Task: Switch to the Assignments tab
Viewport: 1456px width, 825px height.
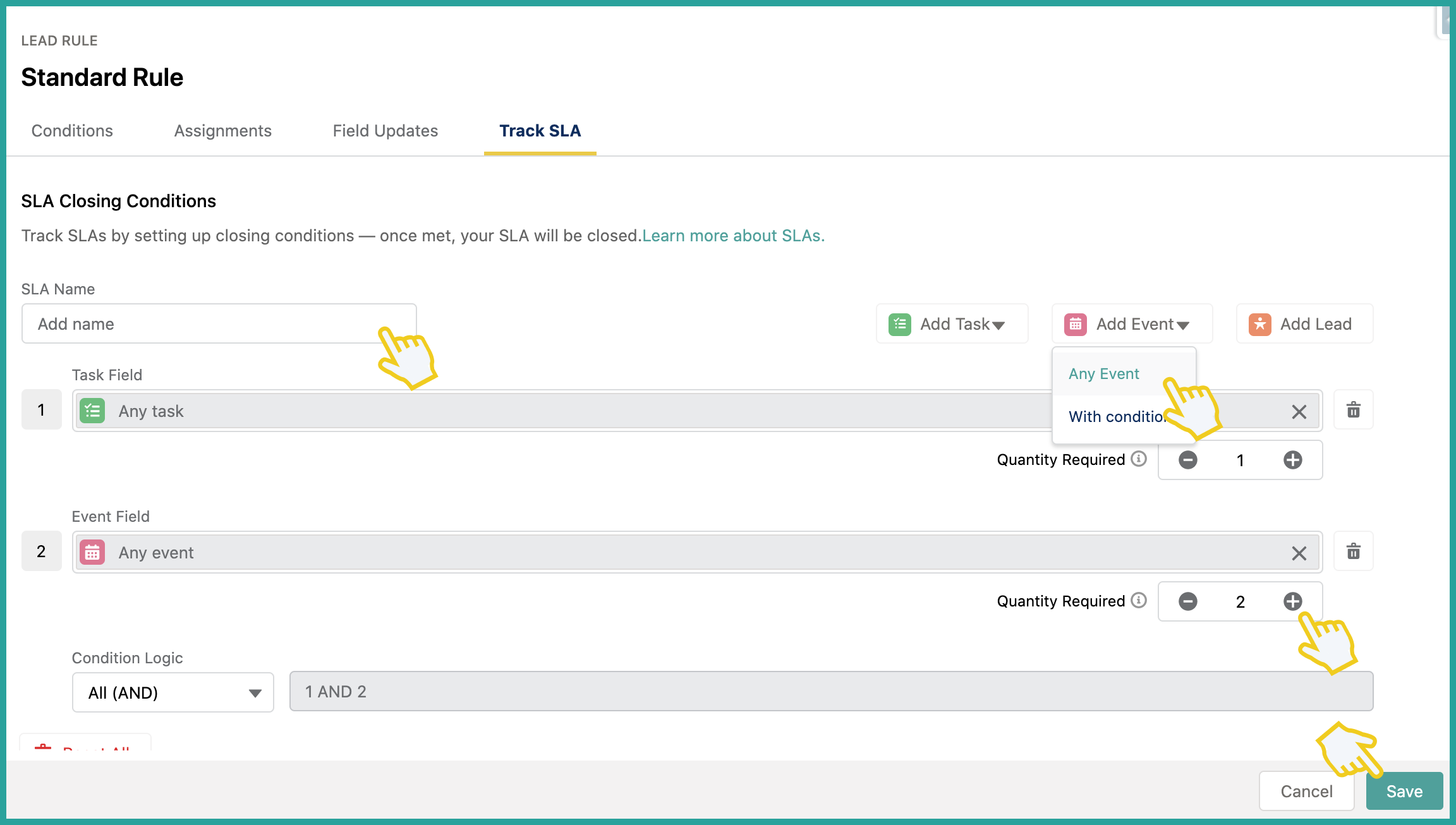Action: pos(222,131)
